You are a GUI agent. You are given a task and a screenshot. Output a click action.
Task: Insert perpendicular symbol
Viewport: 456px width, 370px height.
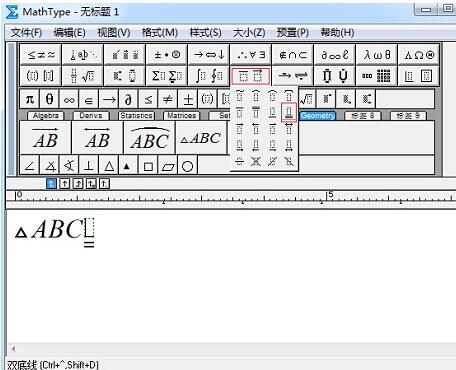tap(89, 165)
